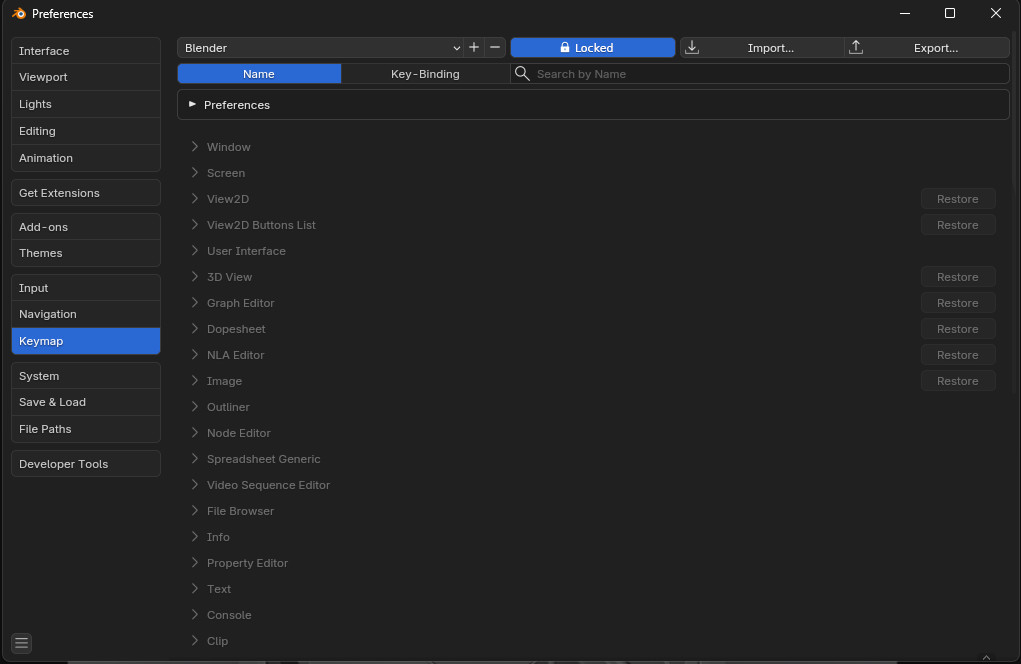Click the import download arrow icon
Screen dimensions: 1021x664
[x=692, y=48]
